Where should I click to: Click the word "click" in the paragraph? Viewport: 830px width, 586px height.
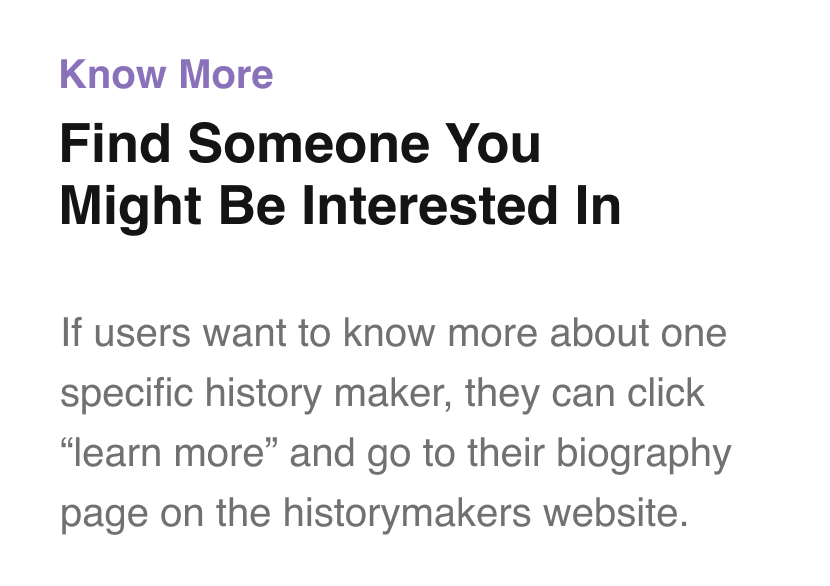coord(666,393)
